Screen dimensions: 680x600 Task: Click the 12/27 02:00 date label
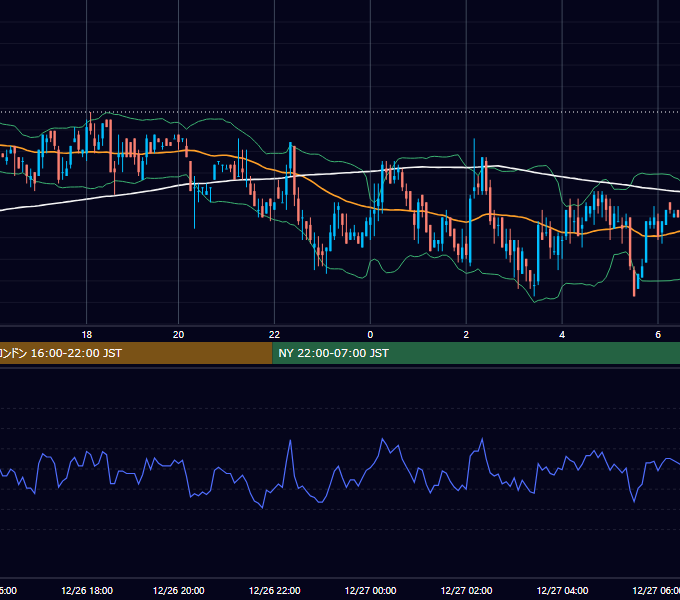(x=466, y=590)
